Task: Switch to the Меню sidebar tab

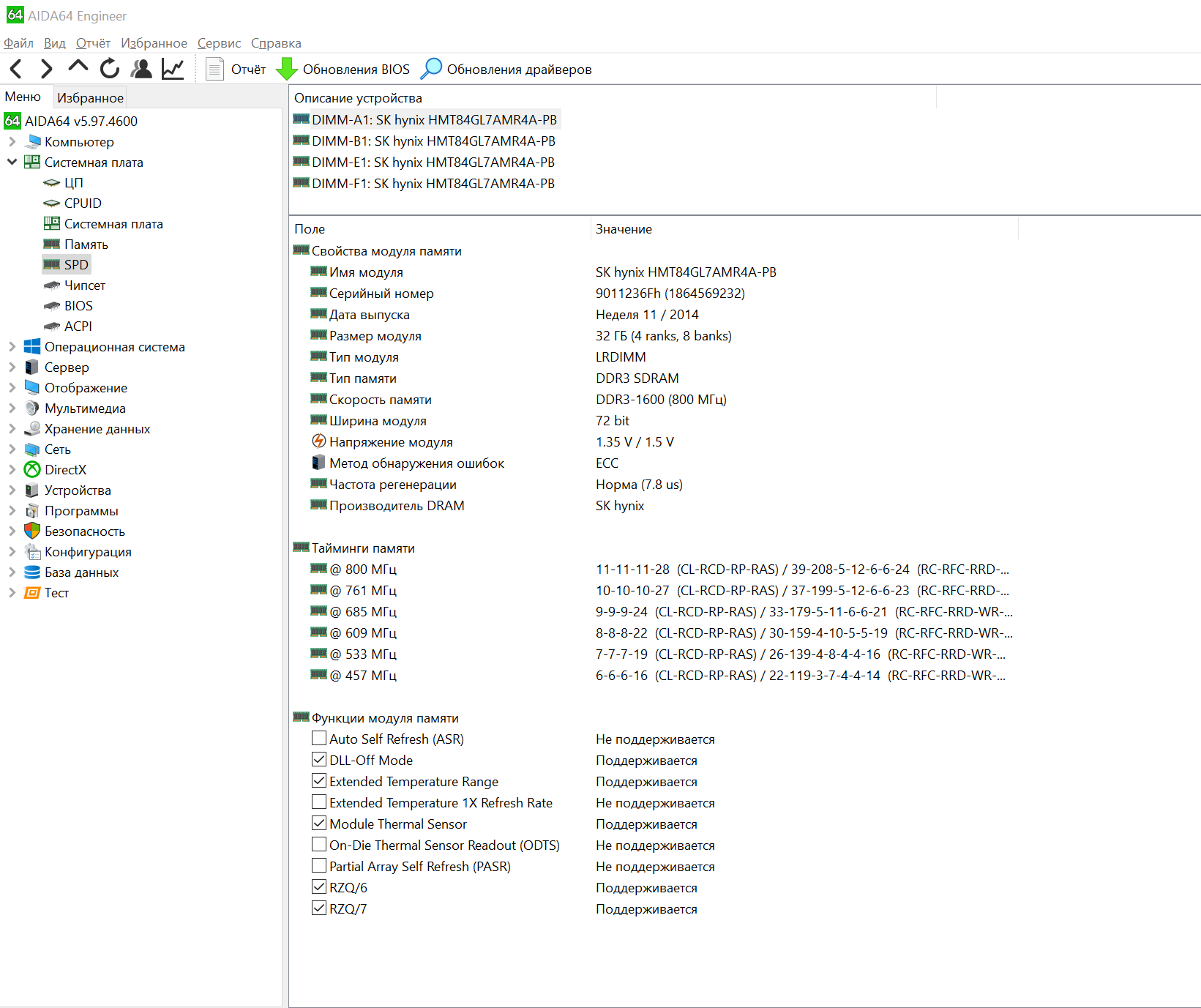Action: tap(23, 97)
